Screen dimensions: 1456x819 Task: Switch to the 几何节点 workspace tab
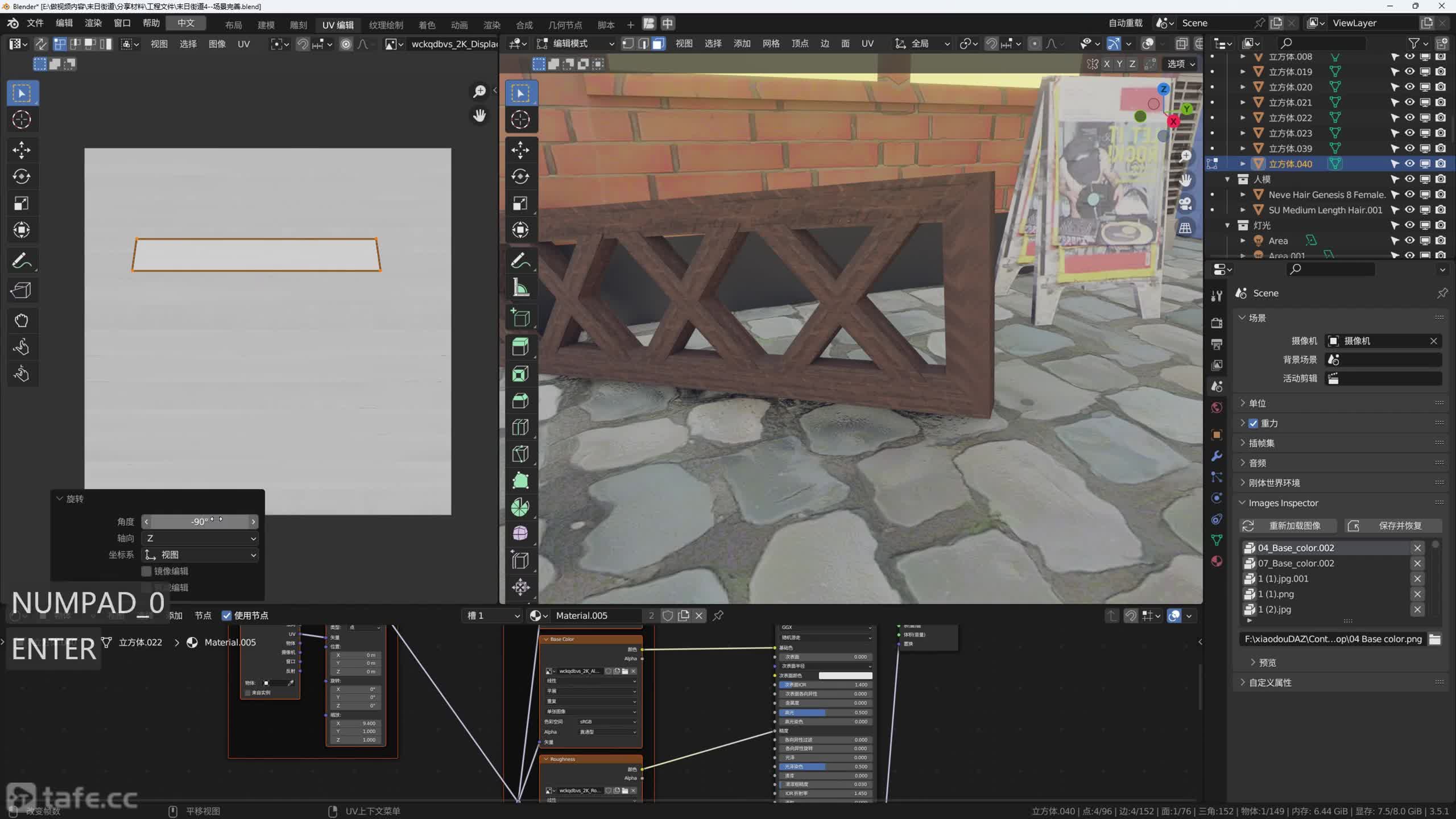coord(565,25)
